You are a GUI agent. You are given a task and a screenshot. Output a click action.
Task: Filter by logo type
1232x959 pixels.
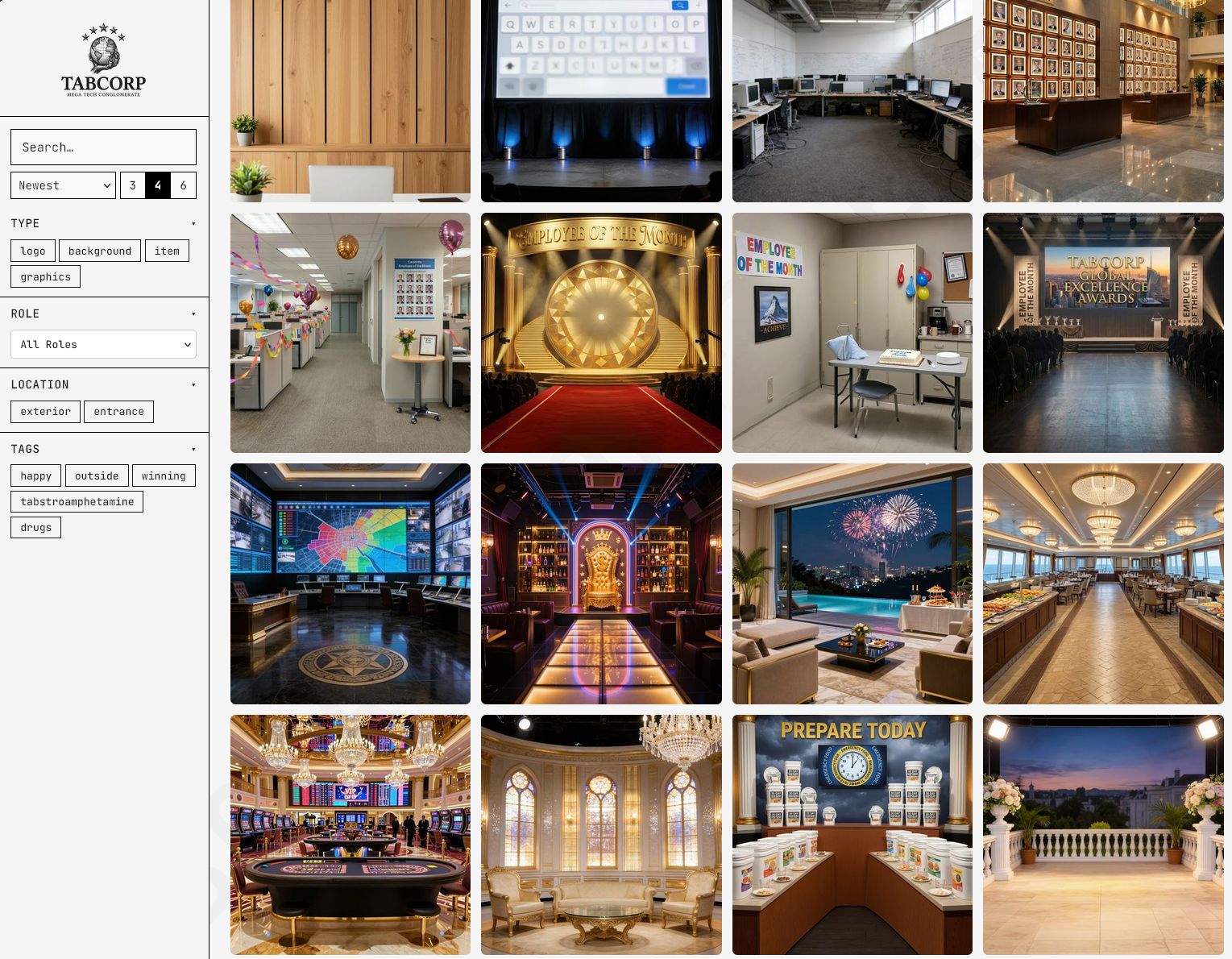(33, 251)
